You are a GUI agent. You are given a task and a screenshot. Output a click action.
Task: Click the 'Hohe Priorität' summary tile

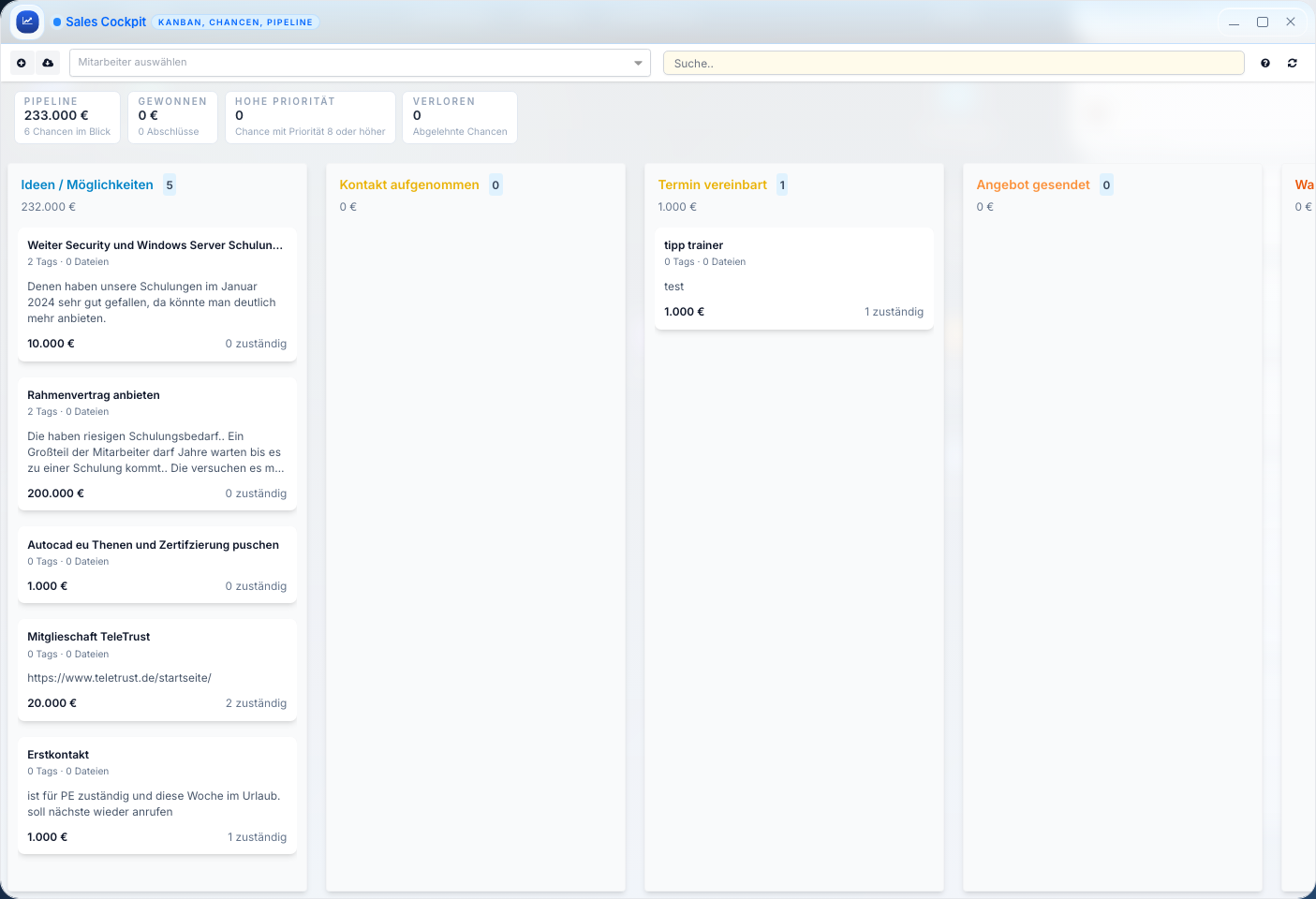tap(310, 117)
